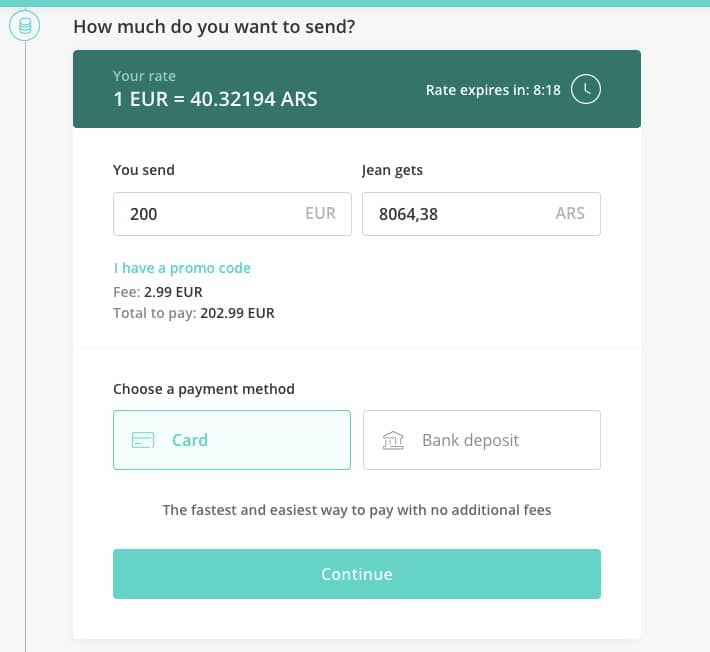Focus the "Jean gets" amount field showing 8064,38
This screenshot has height=652, width=710.
click(x=450, y=214)
